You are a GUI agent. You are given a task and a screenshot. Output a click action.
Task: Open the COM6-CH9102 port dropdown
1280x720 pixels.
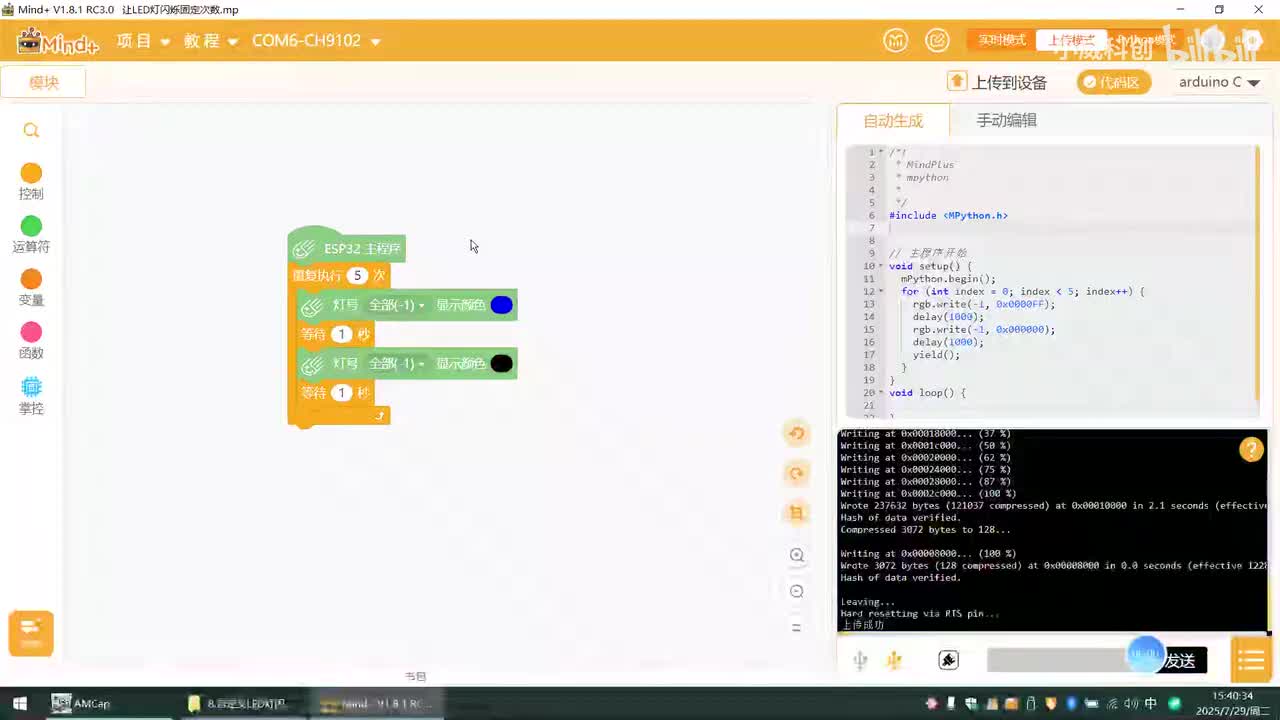point(316,41)
